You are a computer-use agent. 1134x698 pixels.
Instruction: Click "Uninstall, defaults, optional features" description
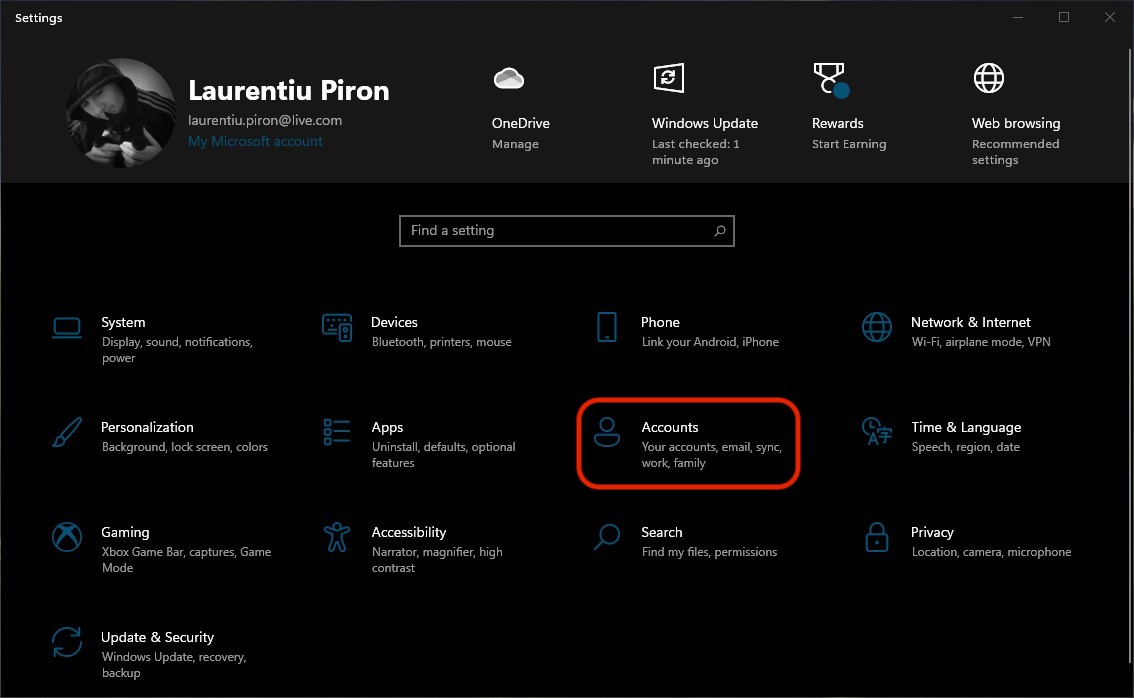point(443,455)
